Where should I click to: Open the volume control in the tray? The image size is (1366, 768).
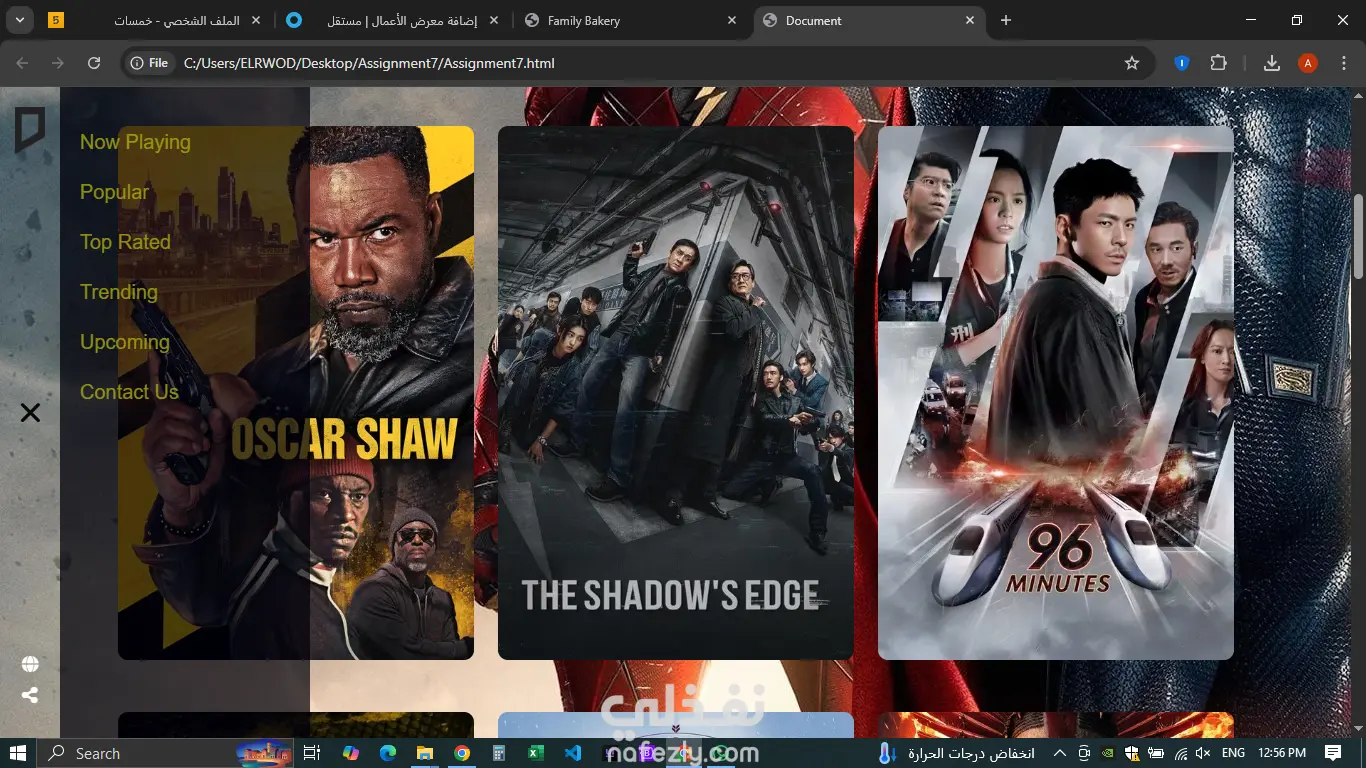point(1204,753)
